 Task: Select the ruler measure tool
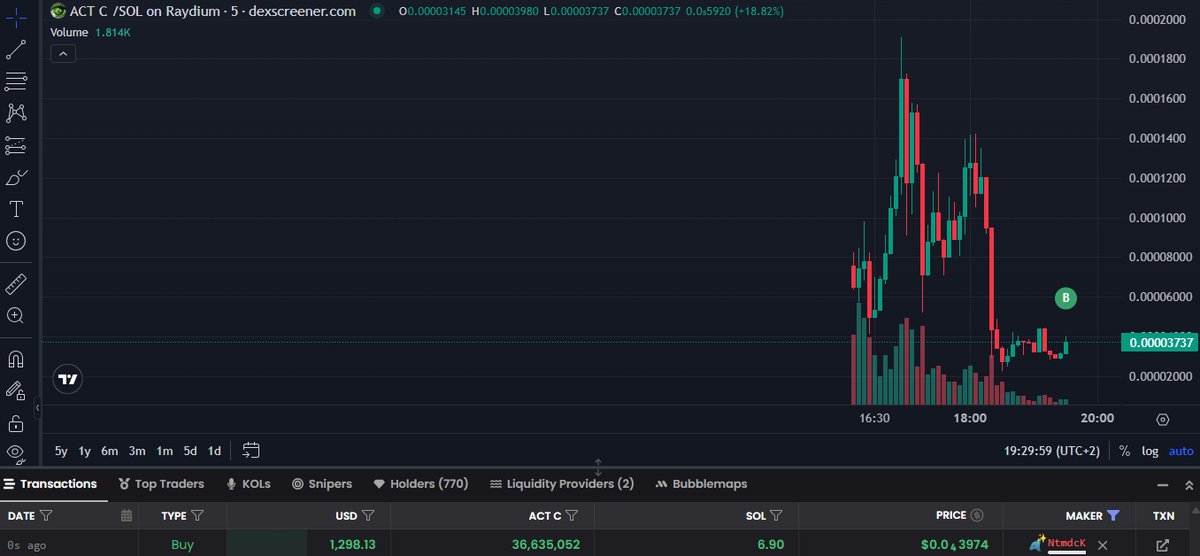(x=16, y=284)
